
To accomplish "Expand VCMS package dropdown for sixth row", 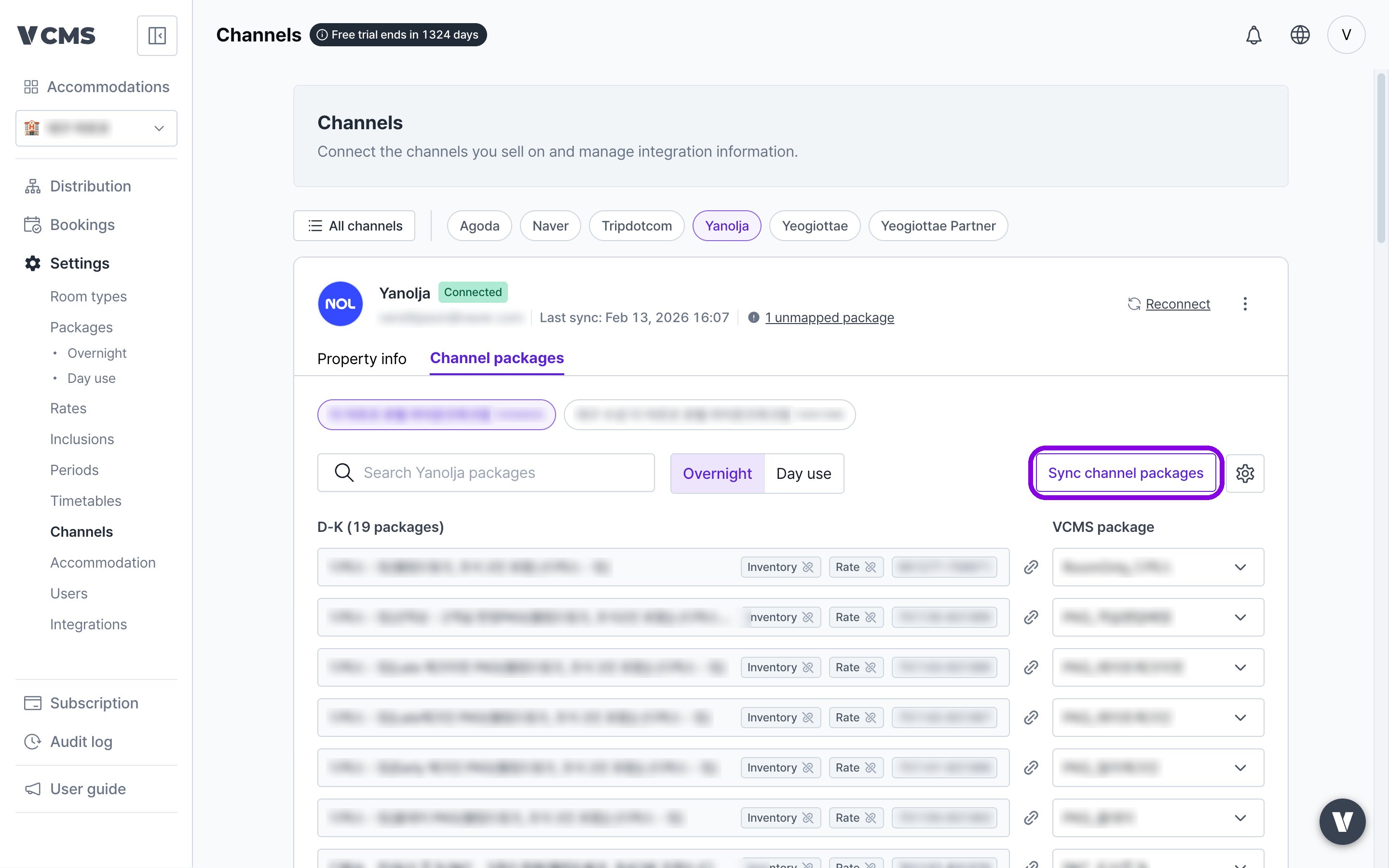I will pos(1157,817).
